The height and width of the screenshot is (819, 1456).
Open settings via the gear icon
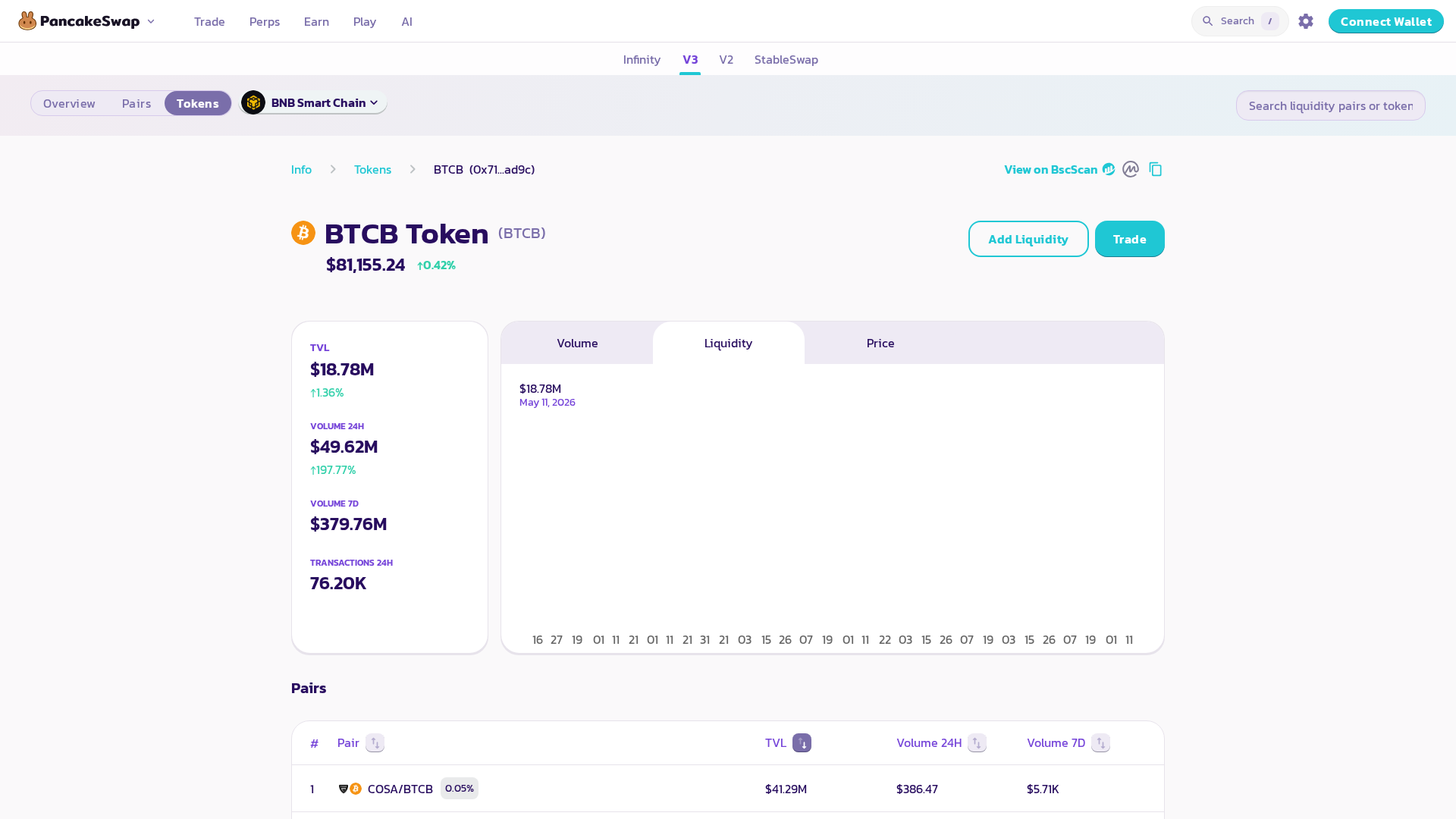pos(1306,21)
